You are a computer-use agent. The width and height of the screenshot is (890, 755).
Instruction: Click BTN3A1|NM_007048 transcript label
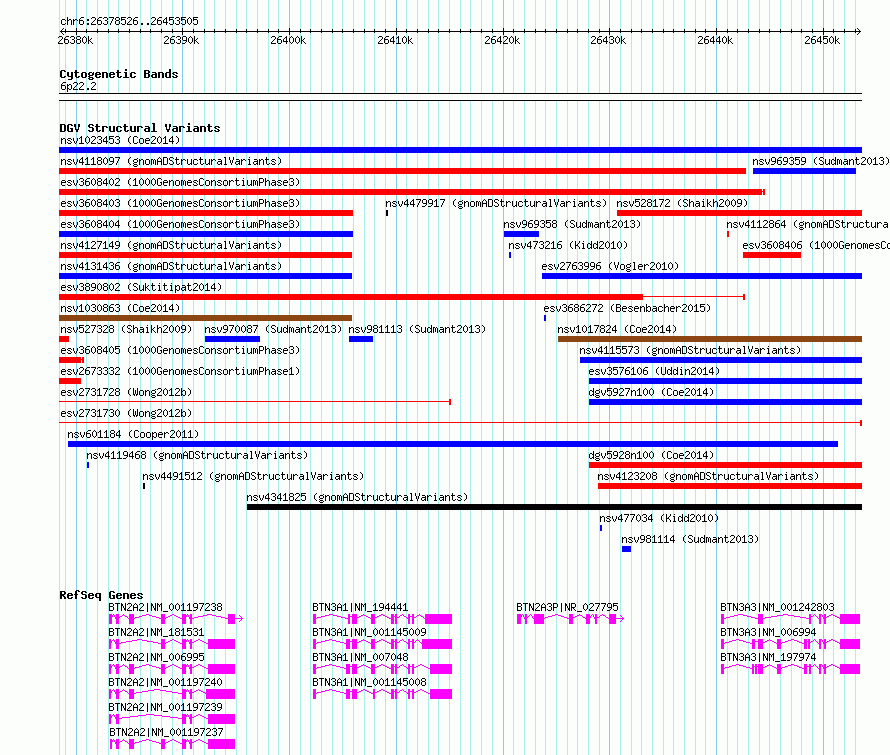360,657
